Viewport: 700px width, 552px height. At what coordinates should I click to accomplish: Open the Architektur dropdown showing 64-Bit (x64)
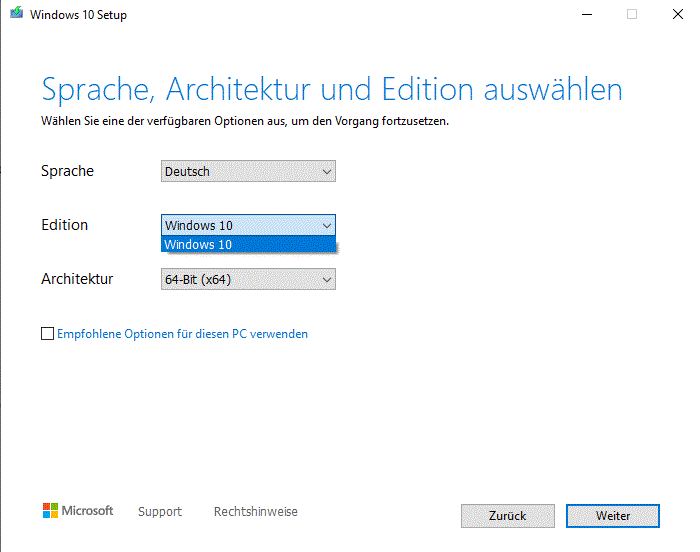(248, 279)
